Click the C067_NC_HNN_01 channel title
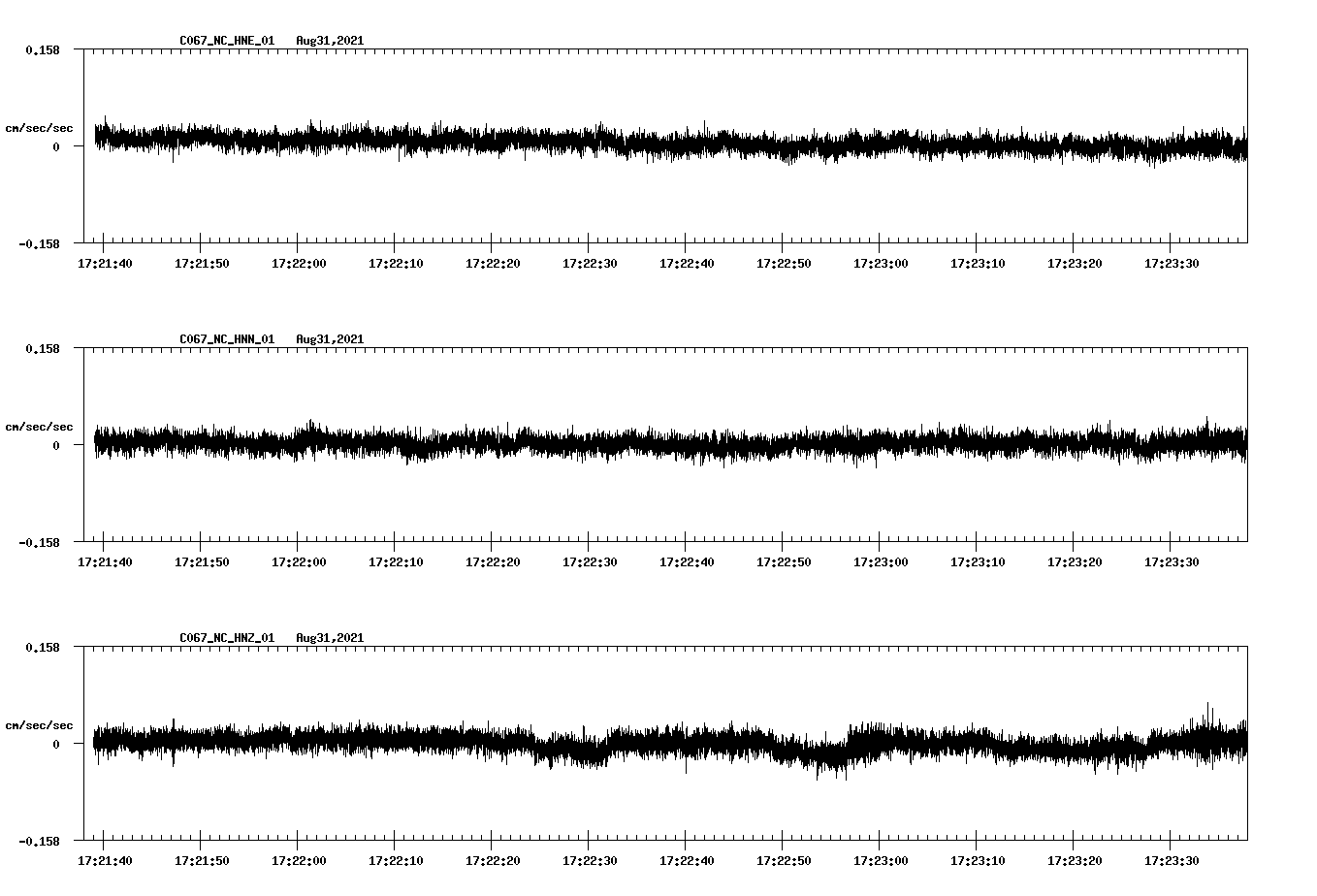This screenshot has width=1317, height=896. coord(227,339)
